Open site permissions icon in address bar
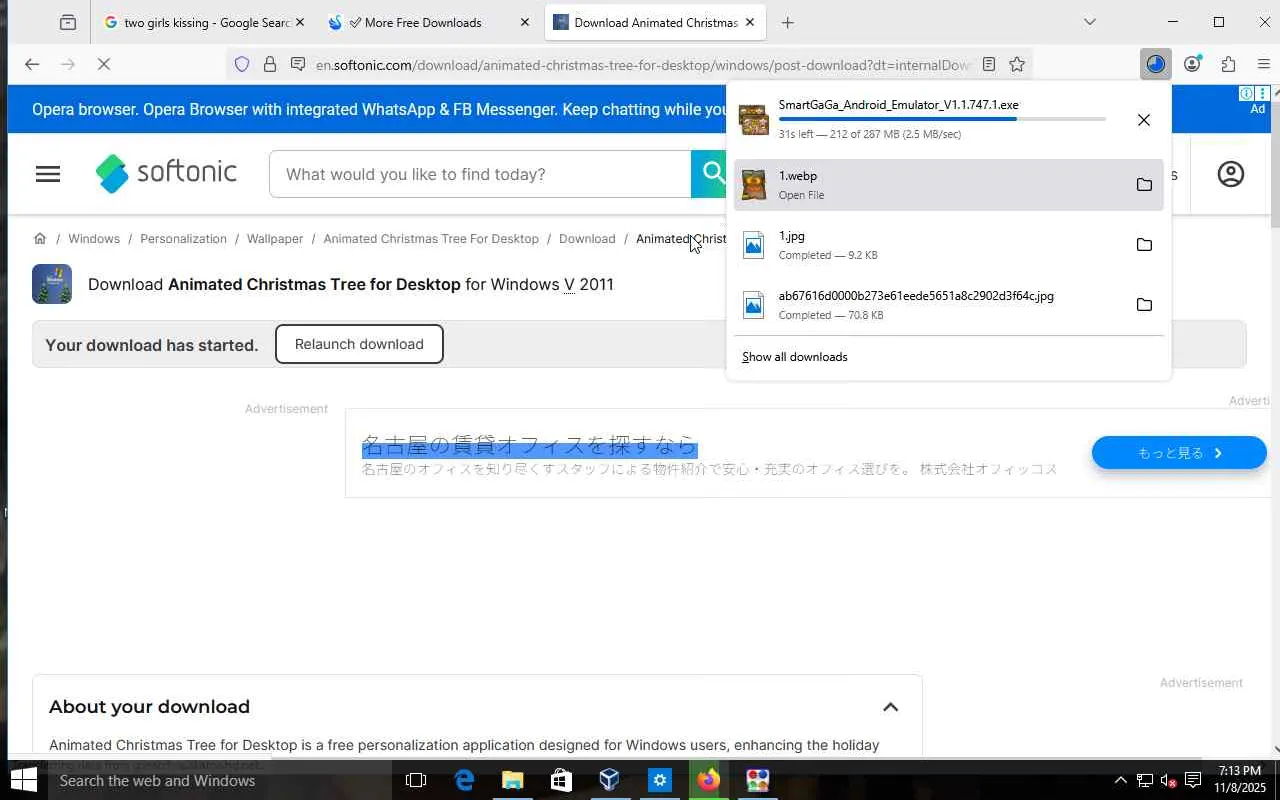 (298, 64)
